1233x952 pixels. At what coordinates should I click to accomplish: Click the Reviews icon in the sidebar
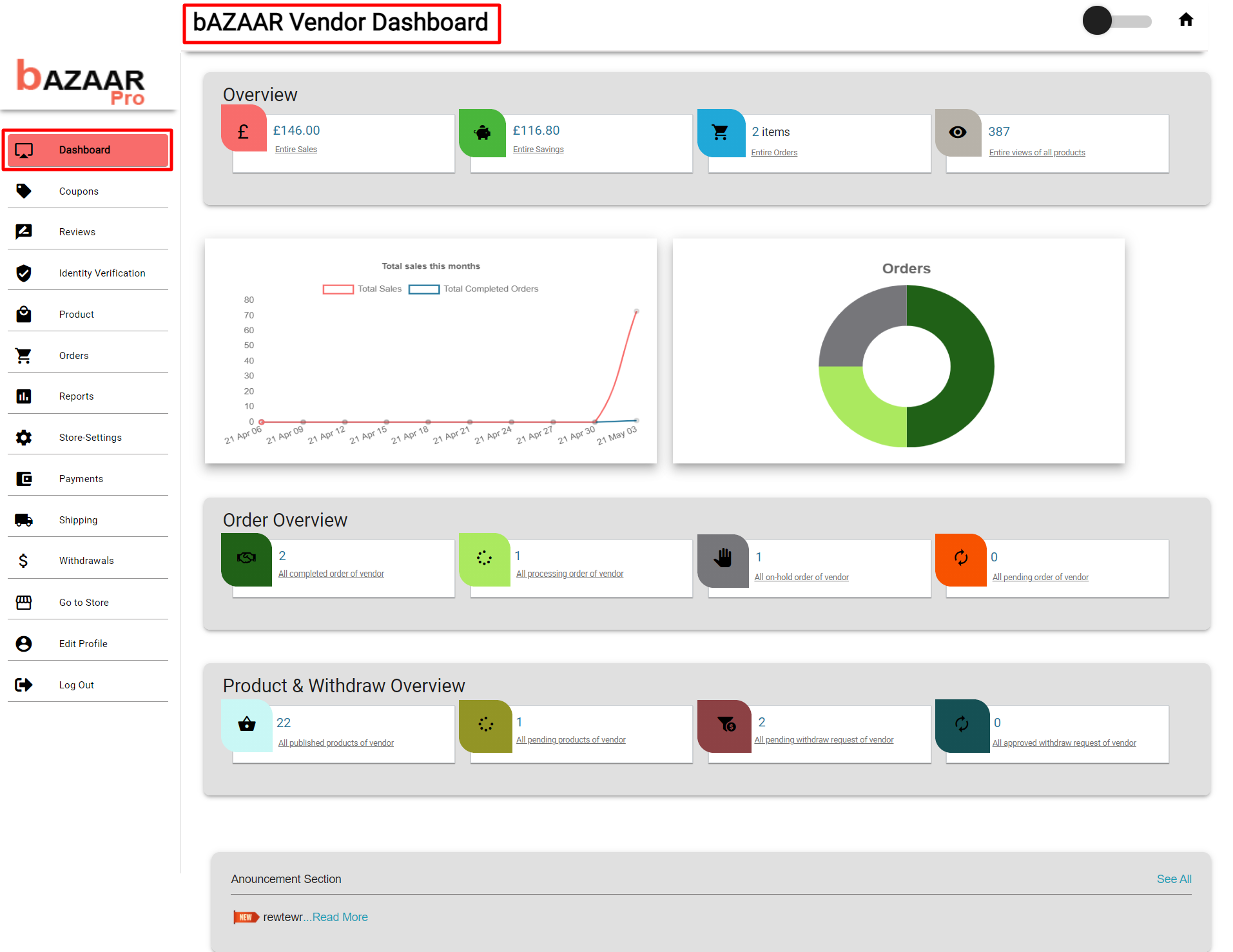(24, 231)
